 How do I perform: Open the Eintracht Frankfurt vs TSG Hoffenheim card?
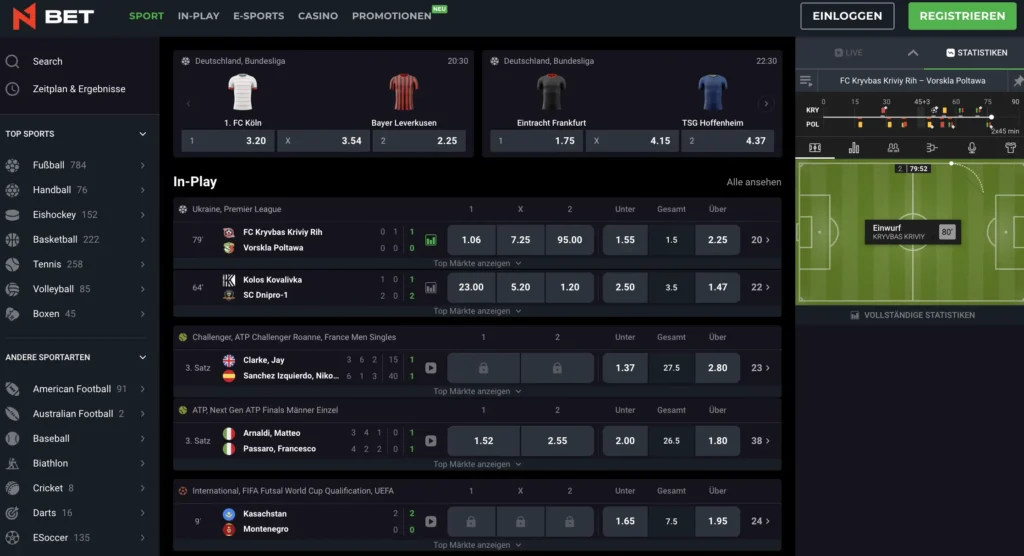pos(632,103)
